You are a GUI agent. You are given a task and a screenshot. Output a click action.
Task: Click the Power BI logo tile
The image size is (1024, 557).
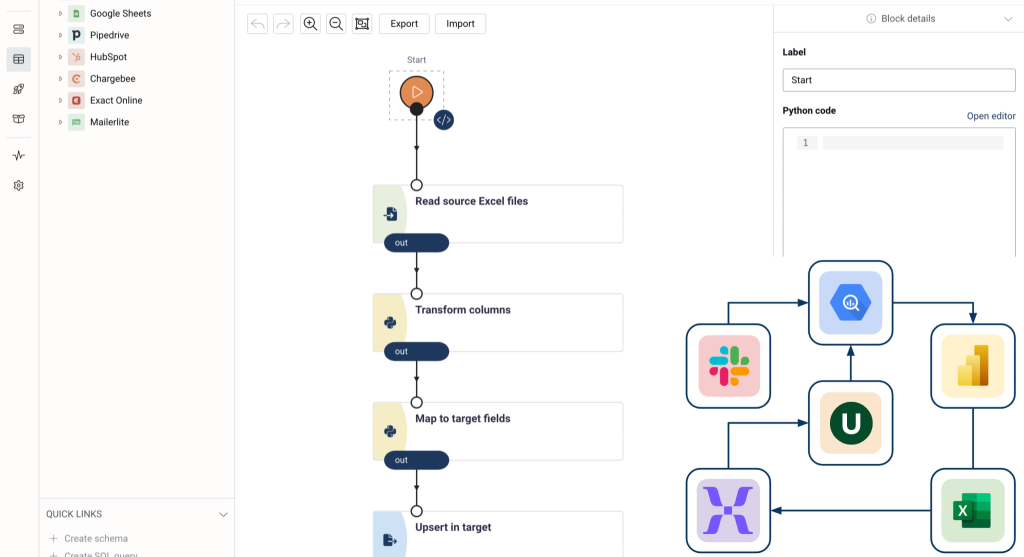(x=972, y=366)
